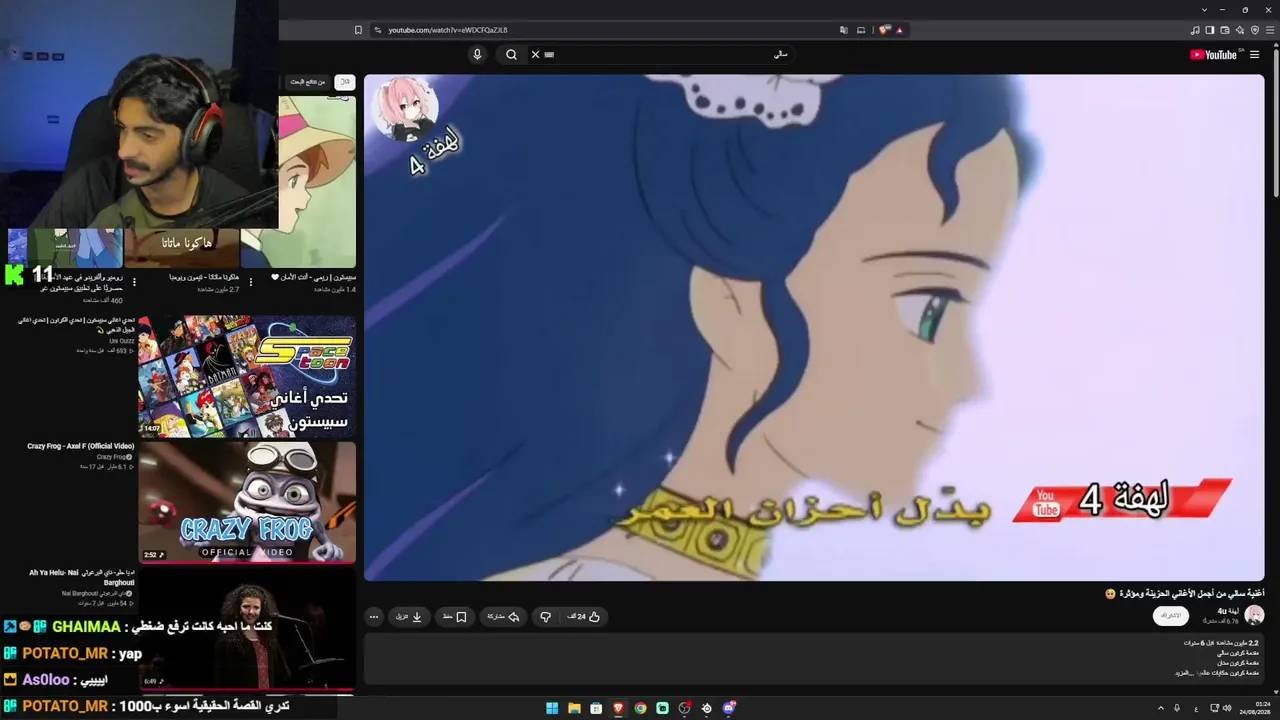Play the Crazy Frog Axel F thumbnail

tap(247, 502)
